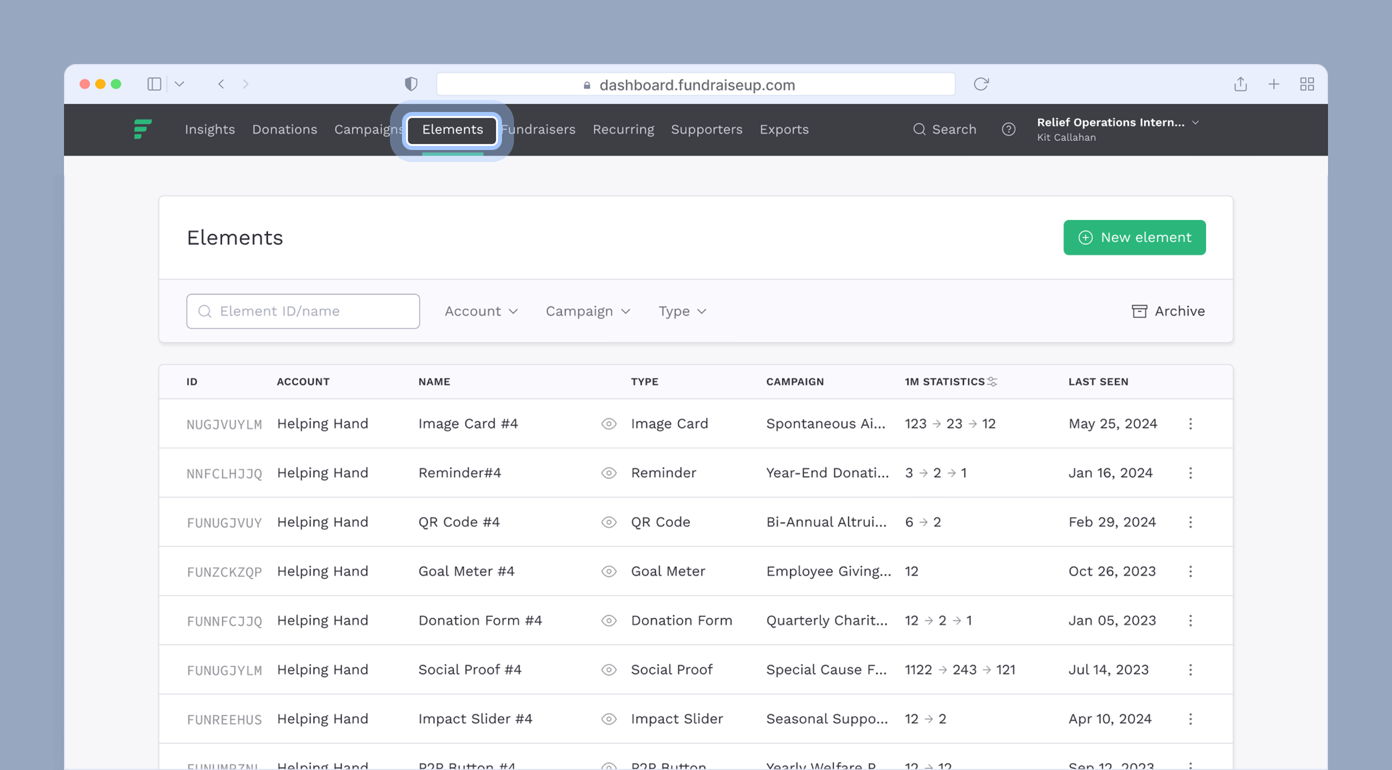This screenshot has width=1392, height=770.
Task: Click the Last Seen column header
Action: [1098, 382]
